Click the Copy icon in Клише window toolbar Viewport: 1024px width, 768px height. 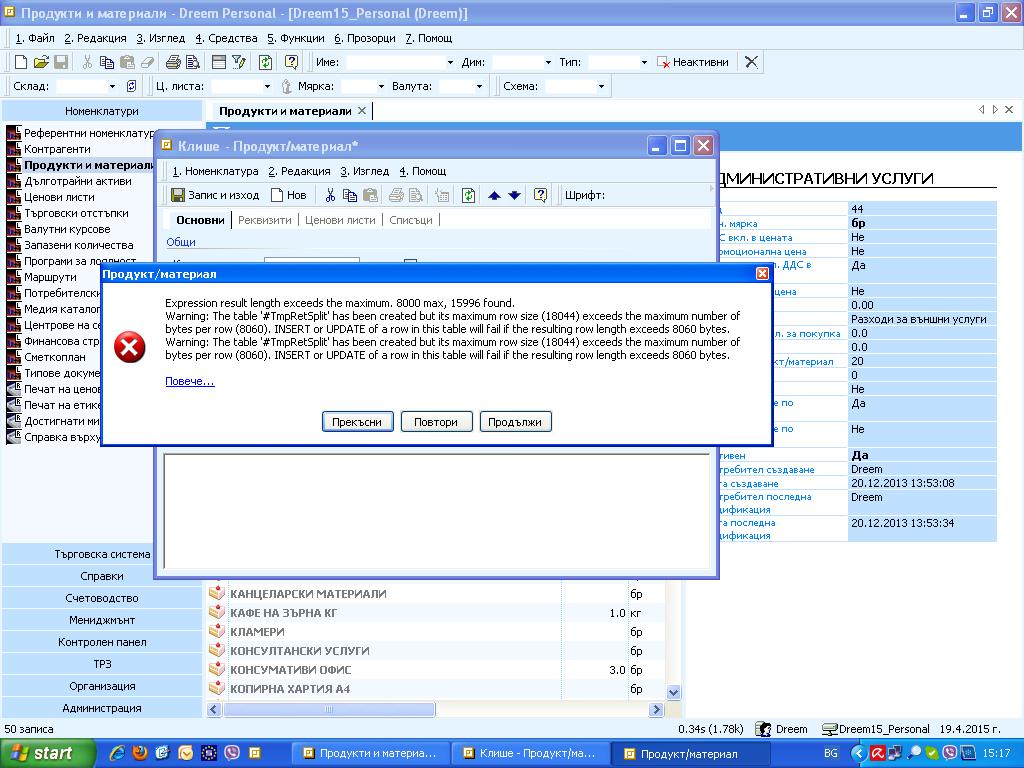click(350, 195)
